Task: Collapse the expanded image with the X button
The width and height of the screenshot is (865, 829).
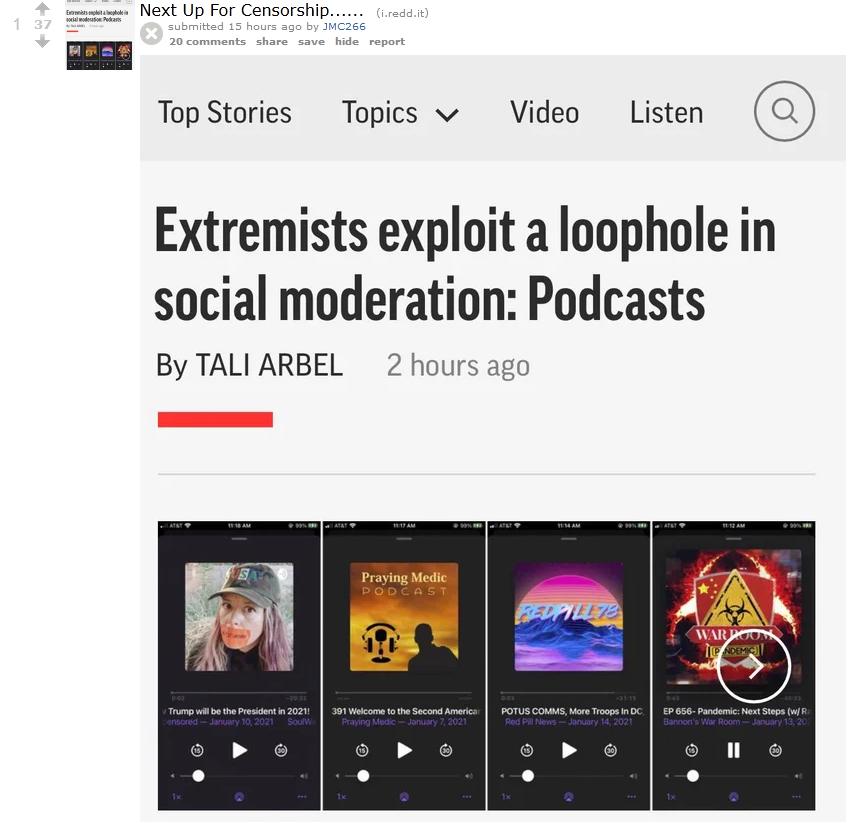Action: pyautogui.click(x=151, y=34)
